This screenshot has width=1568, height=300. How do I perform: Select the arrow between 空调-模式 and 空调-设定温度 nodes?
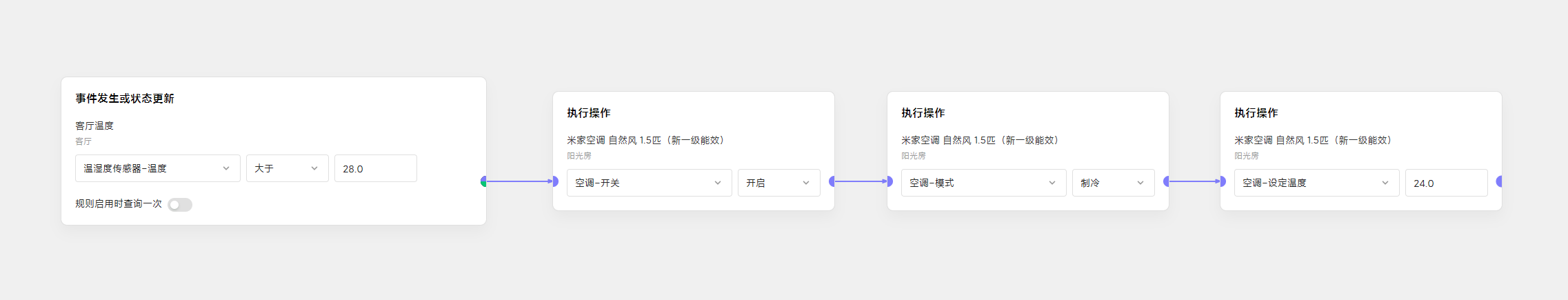[x=1195, y=181]
